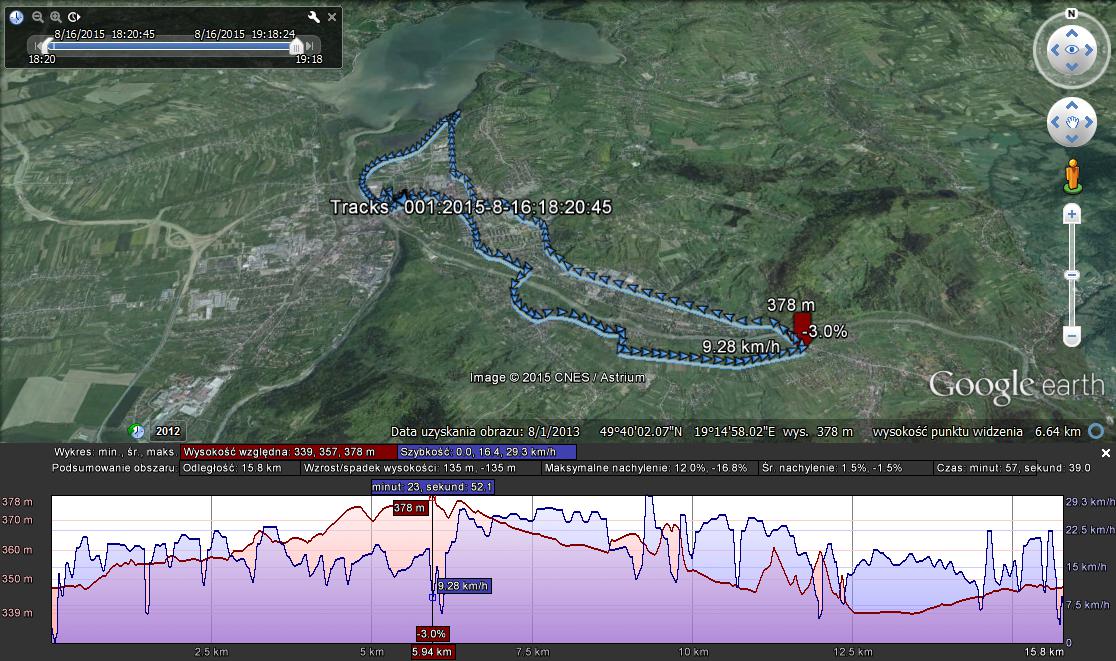The width and height of the screenshot is (1116, 661).
Task: Click the look-around eye control center
Action: point(1071,49)
